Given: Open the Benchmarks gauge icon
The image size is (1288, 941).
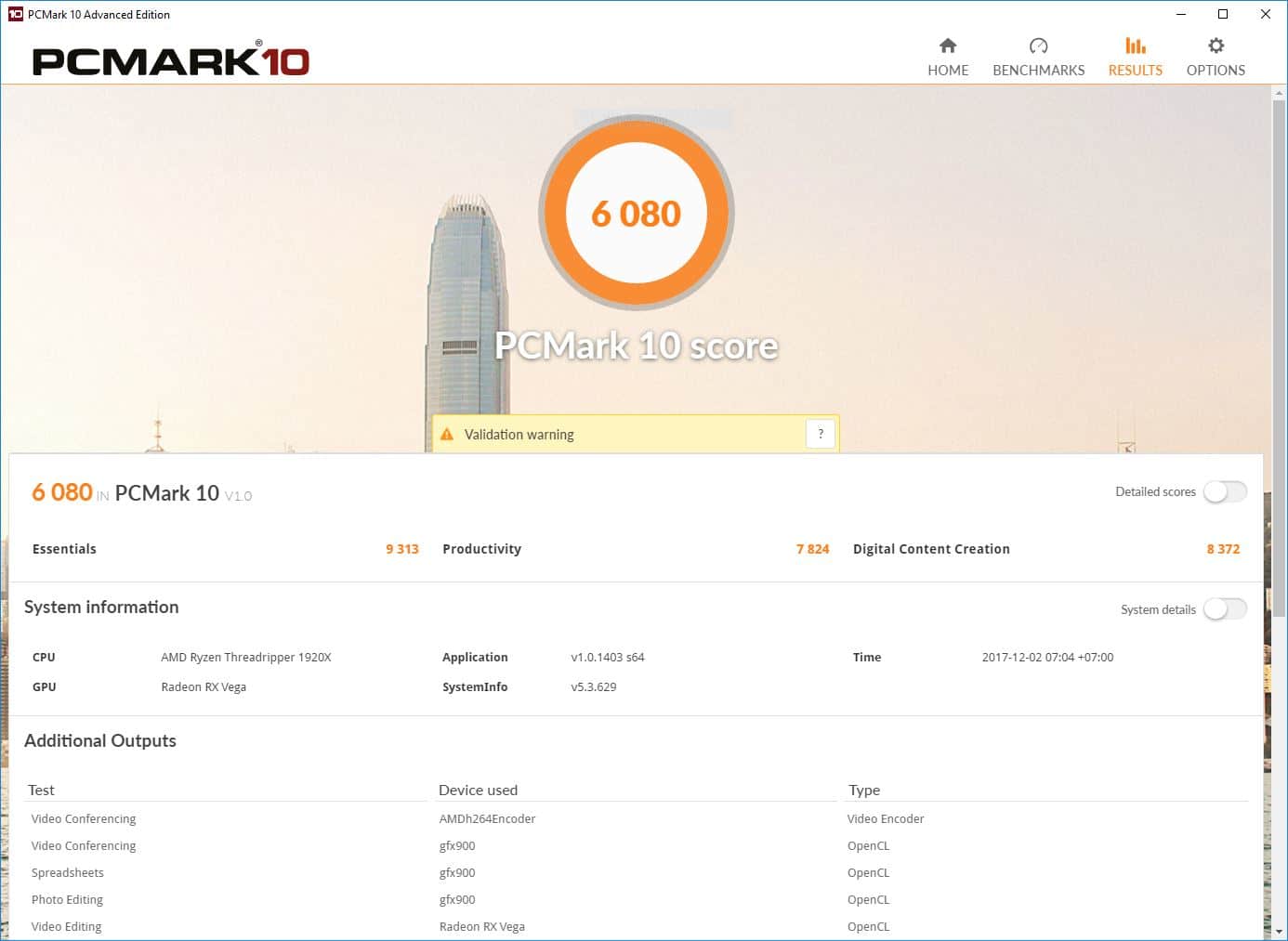Looking at the screenshot, I should pyautogui.click(x=1038, y=46).
